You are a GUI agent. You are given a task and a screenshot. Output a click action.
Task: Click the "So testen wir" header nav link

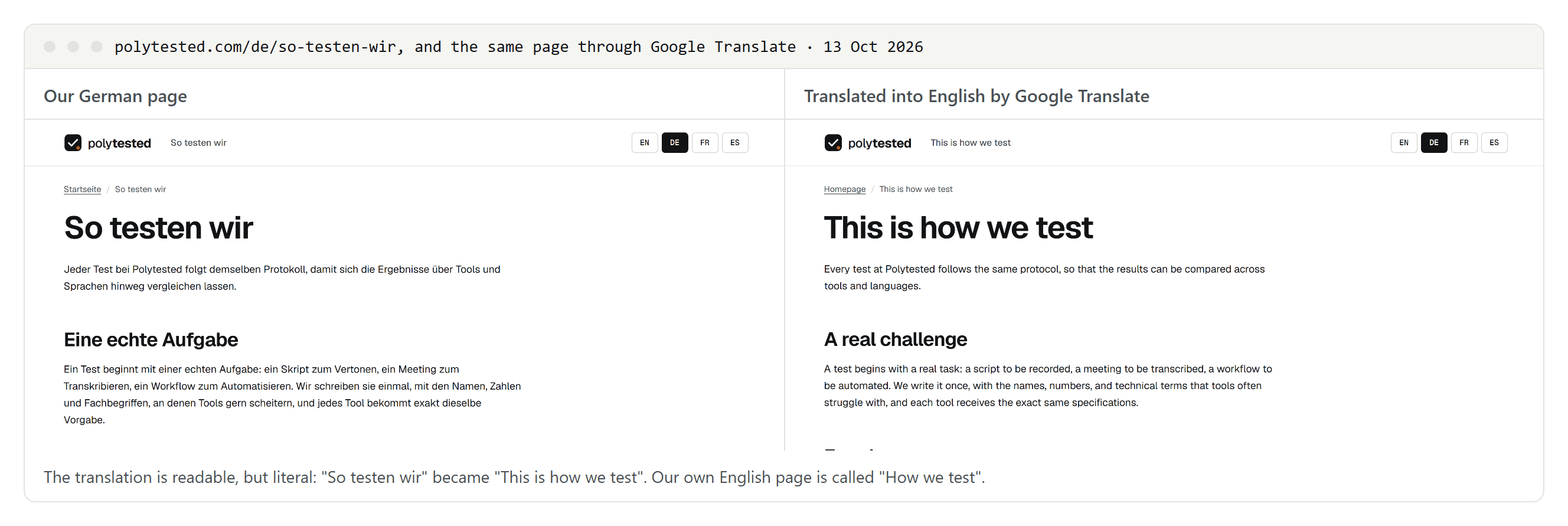pyautogui.click(x=198, y=143)
